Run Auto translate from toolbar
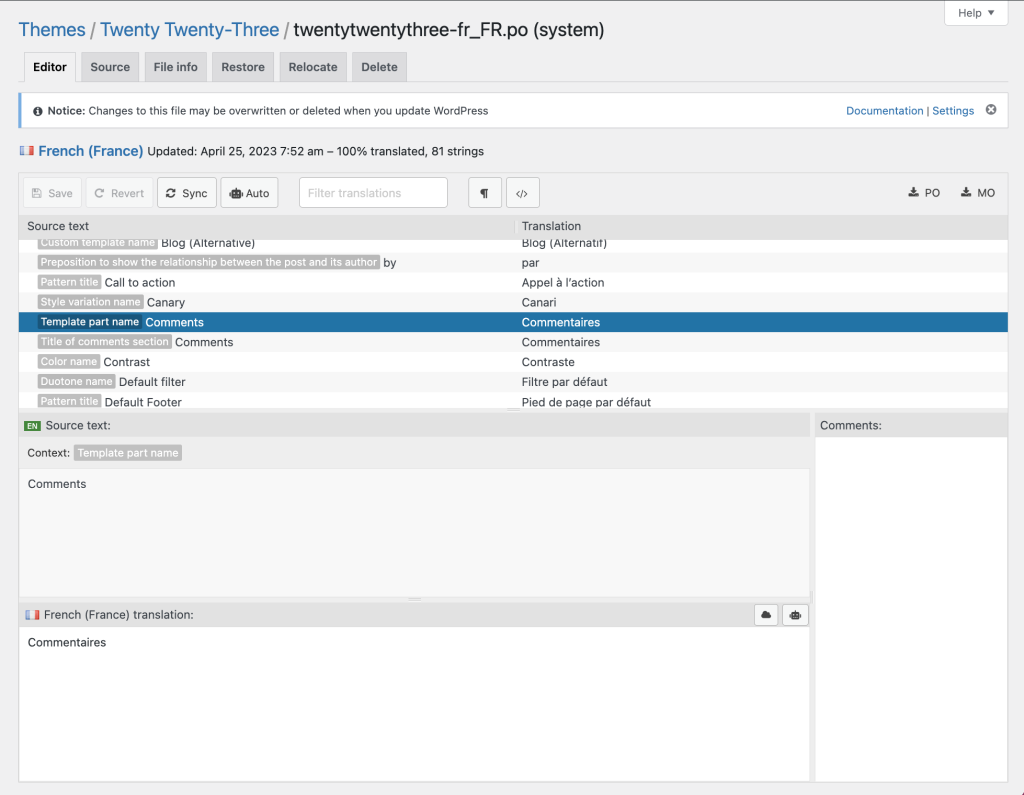Image resolution: width=1024 pixels, height=795 pixels. coord(249,193)
